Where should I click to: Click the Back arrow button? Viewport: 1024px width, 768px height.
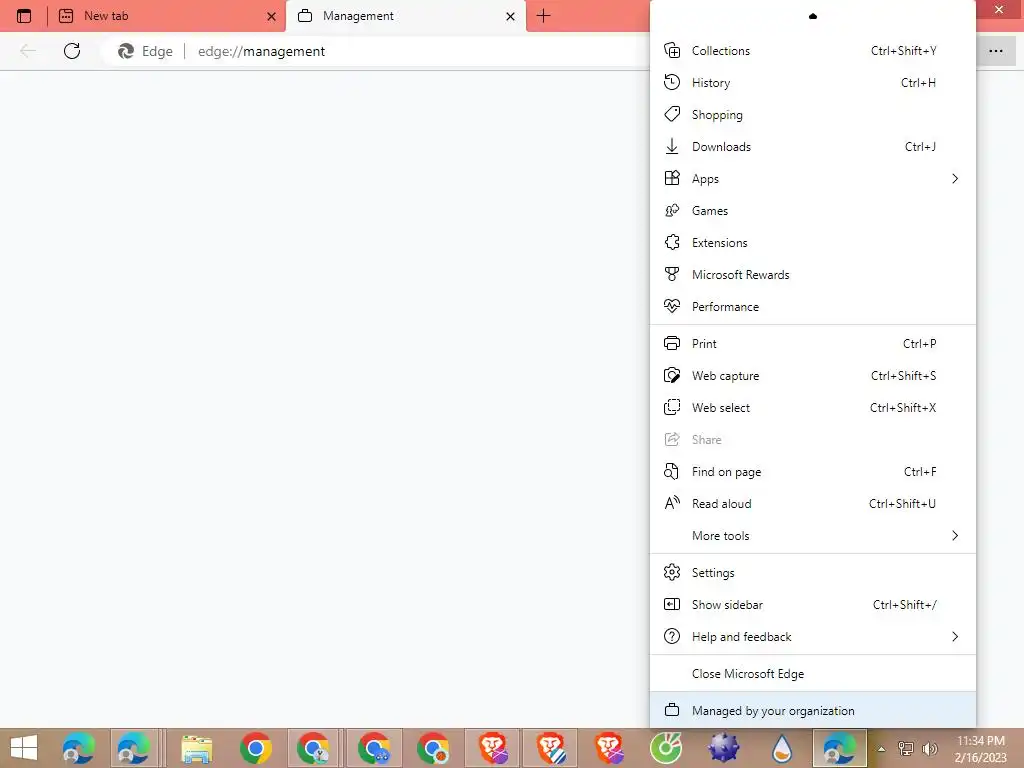pos(27,51)
